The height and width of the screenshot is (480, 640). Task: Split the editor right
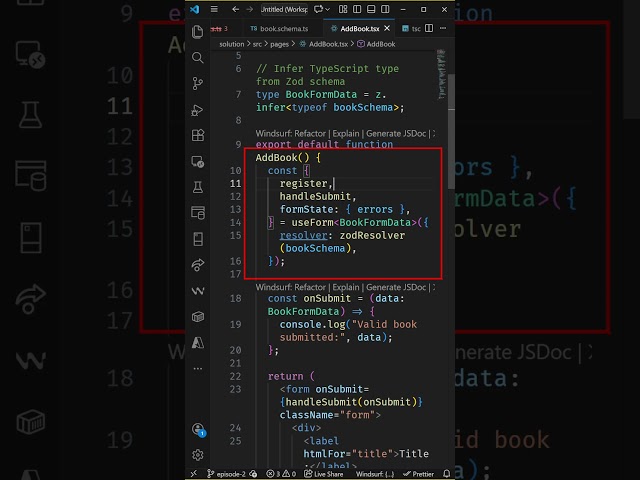click(x=429, y=28)
